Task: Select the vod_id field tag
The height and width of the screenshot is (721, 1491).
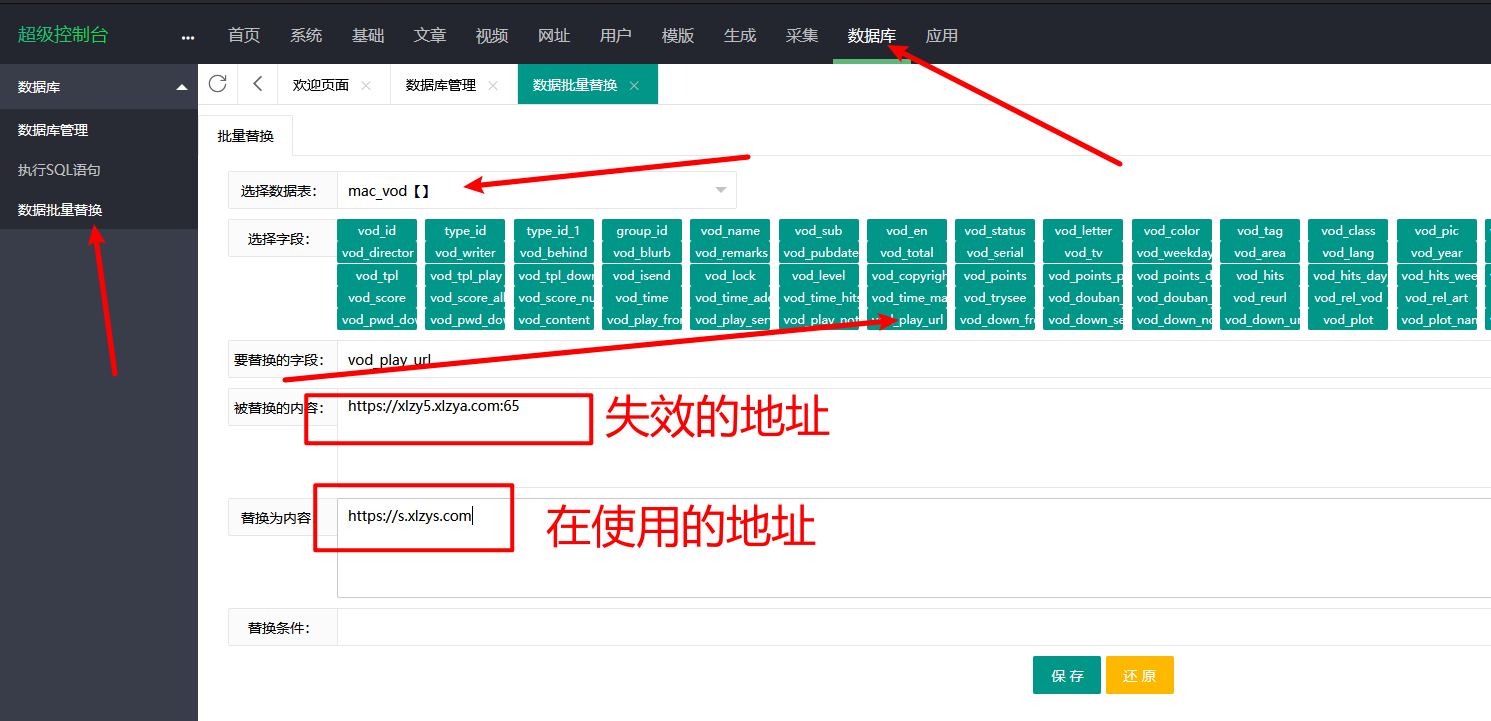Action: (376, 231)
